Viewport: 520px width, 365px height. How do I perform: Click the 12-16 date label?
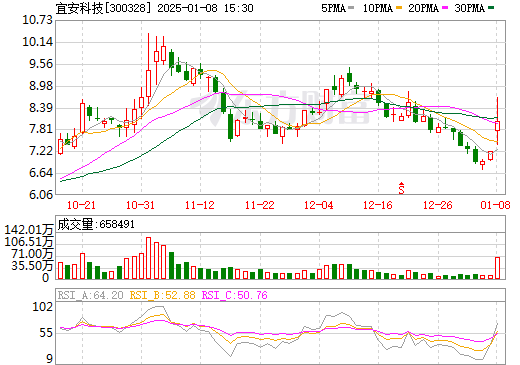coord(378,205)
